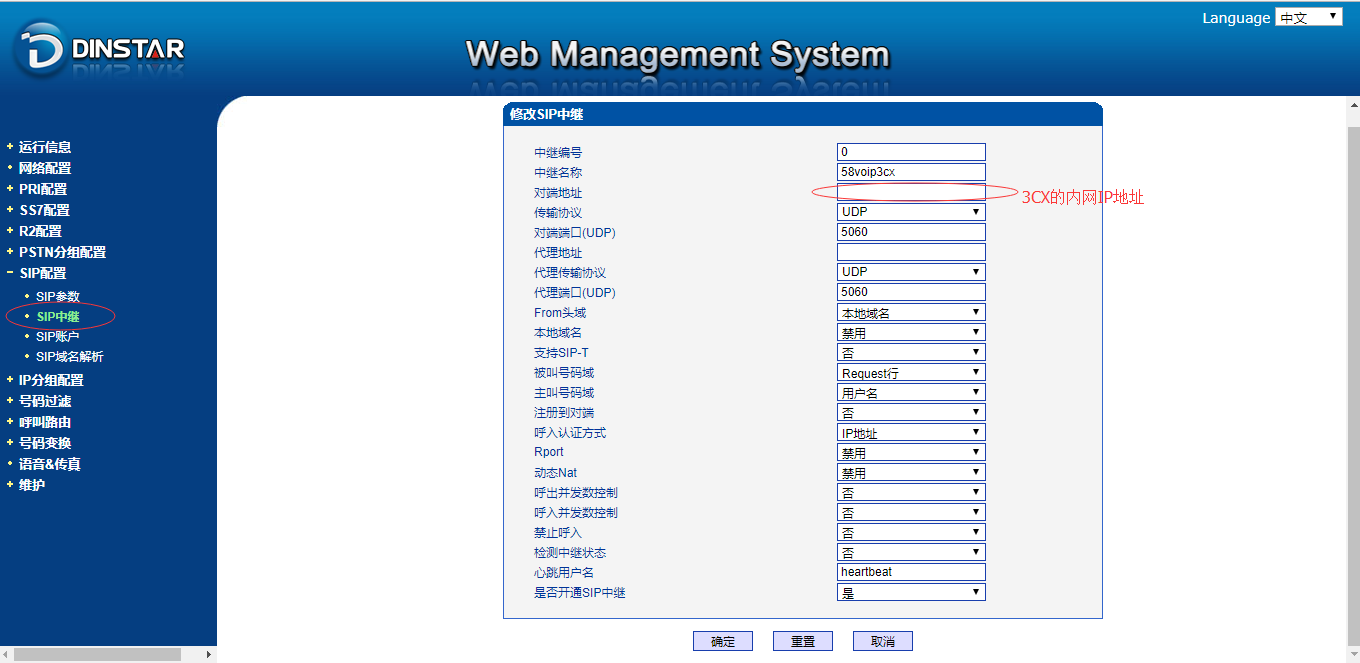Viewport: 1360px width, 663px height.
Task: Click the 中继名称 field with 58voip3cx
Action: click(x=911, y=172)
